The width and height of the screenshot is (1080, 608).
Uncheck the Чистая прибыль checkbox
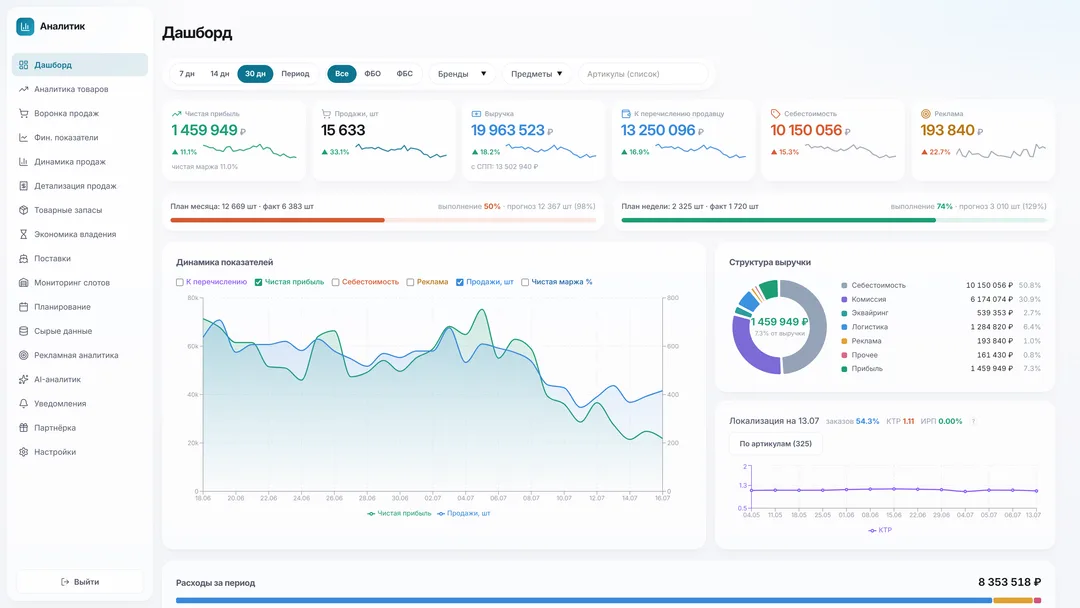tap(258, 282)
